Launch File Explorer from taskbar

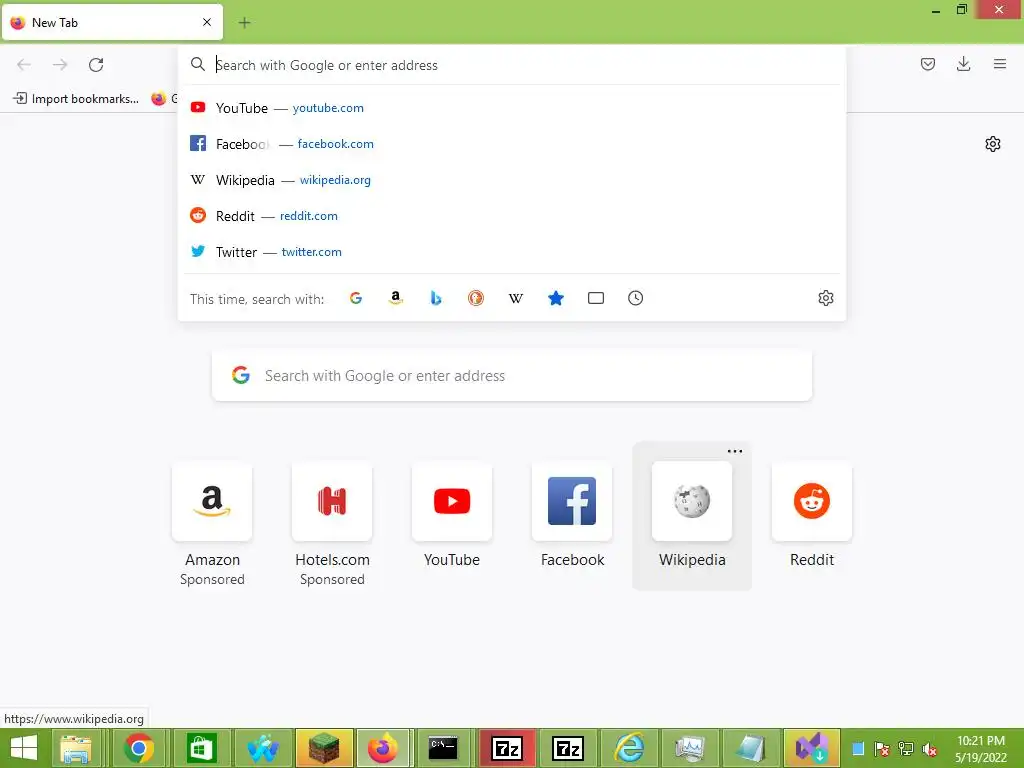[76, 748]
